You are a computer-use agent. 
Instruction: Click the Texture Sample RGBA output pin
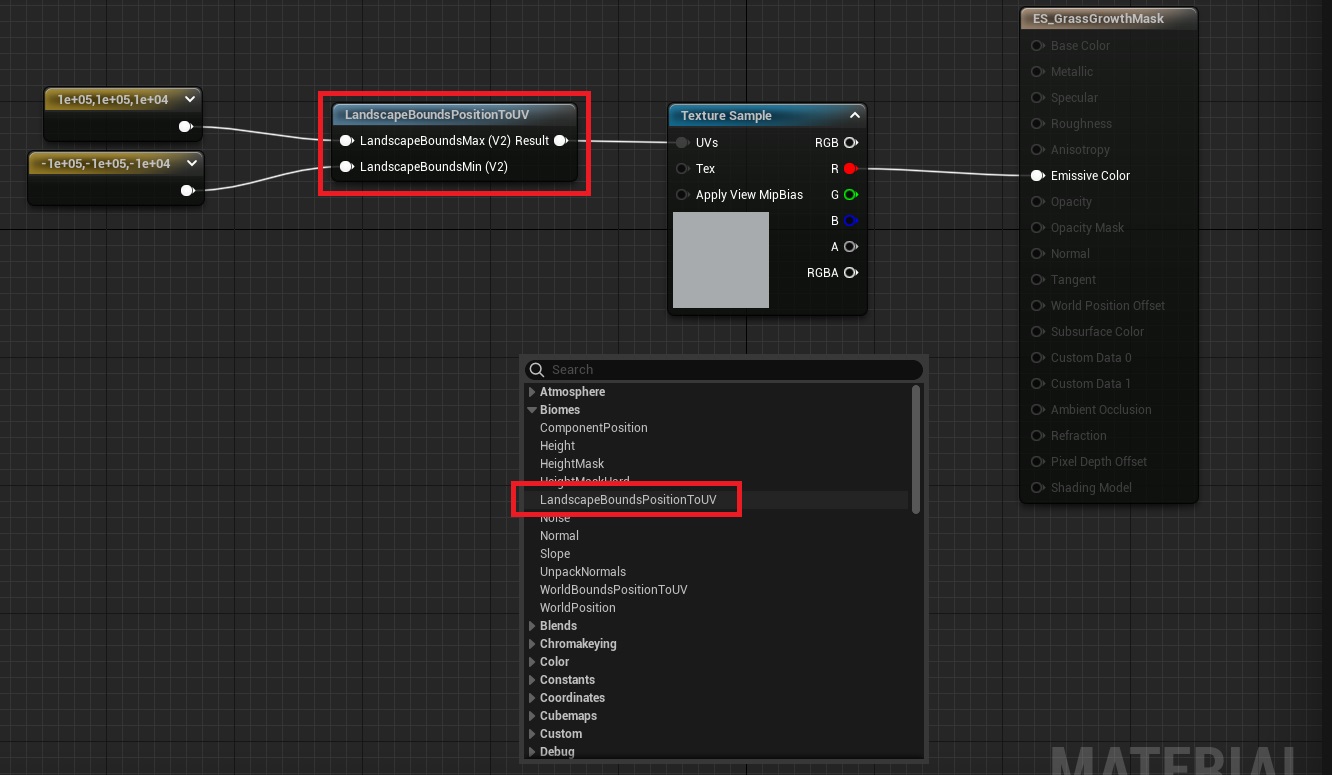[850, 273]
